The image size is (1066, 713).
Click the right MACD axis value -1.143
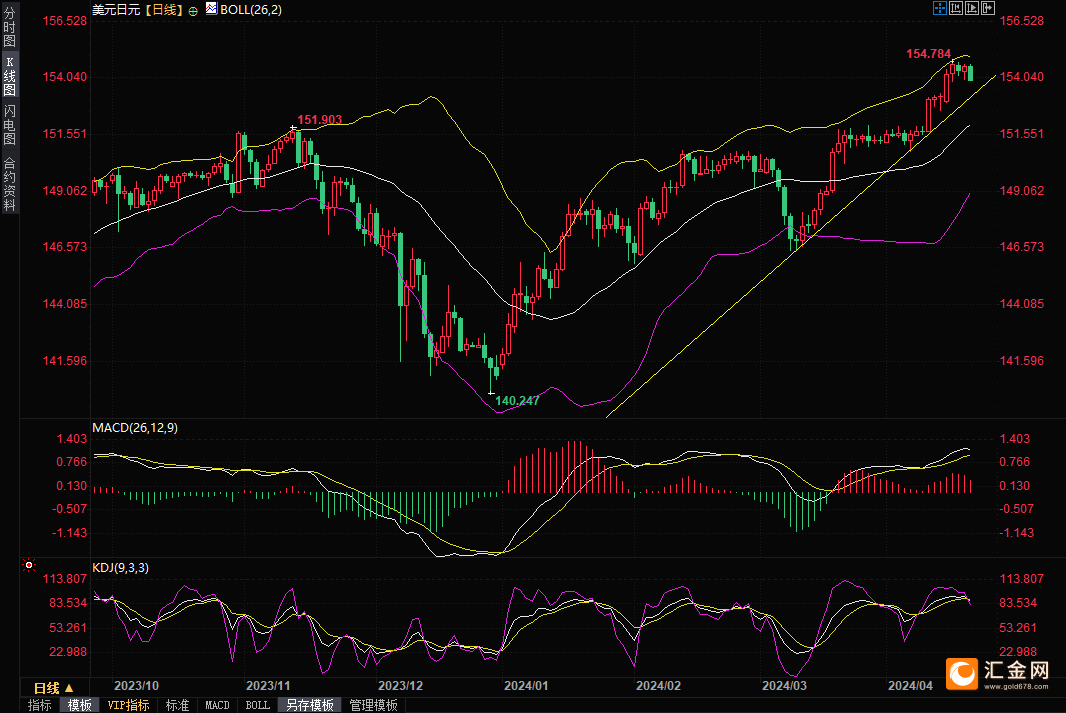1017,532
